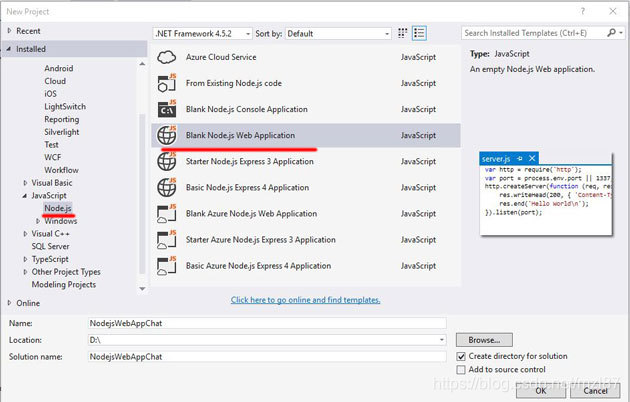Expand the Recent section

pyautogui.click(x=10, y=31)
